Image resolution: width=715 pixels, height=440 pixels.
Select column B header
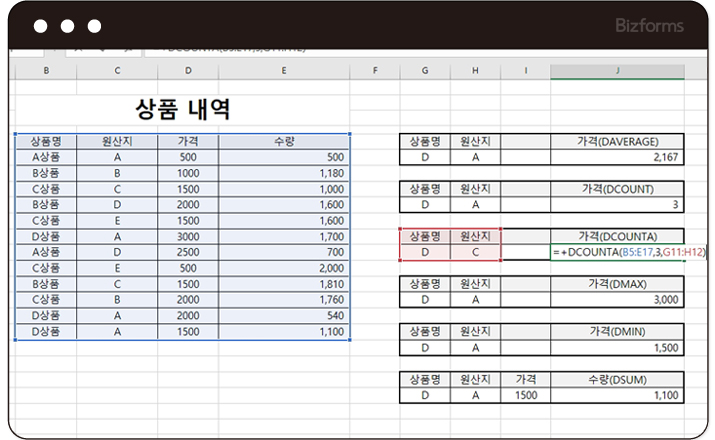46,71
